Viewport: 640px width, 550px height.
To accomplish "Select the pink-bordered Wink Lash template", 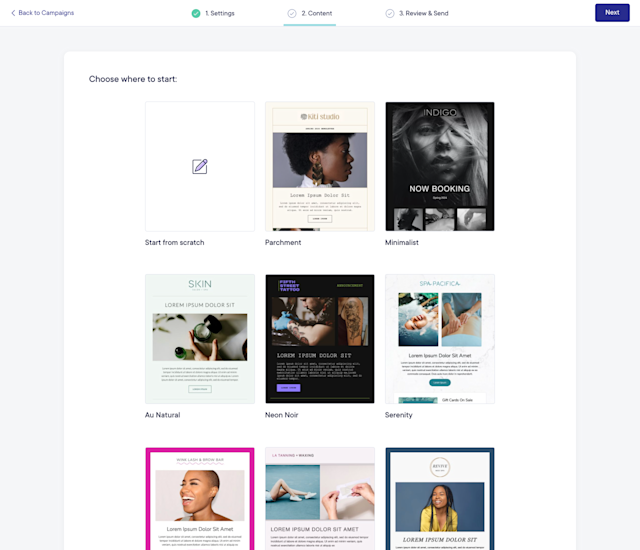I will tap(200, 499).
